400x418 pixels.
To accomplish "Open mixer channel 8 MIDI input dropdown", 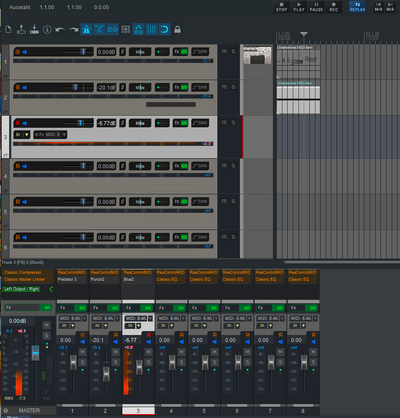I will (303, 318).
